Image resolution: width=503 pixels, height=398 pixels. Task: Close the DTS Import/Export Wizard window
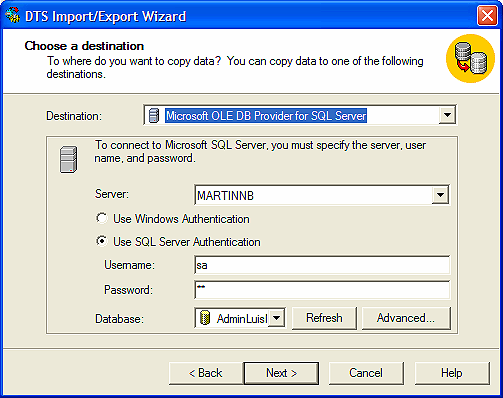pyautogui.click(x=487, y=15)
